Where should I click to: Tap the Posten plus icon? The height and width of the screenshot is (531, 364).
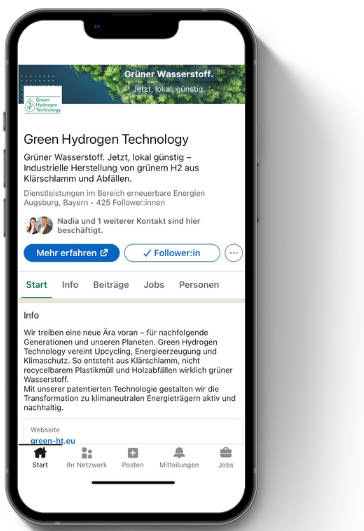pos(133,453)
